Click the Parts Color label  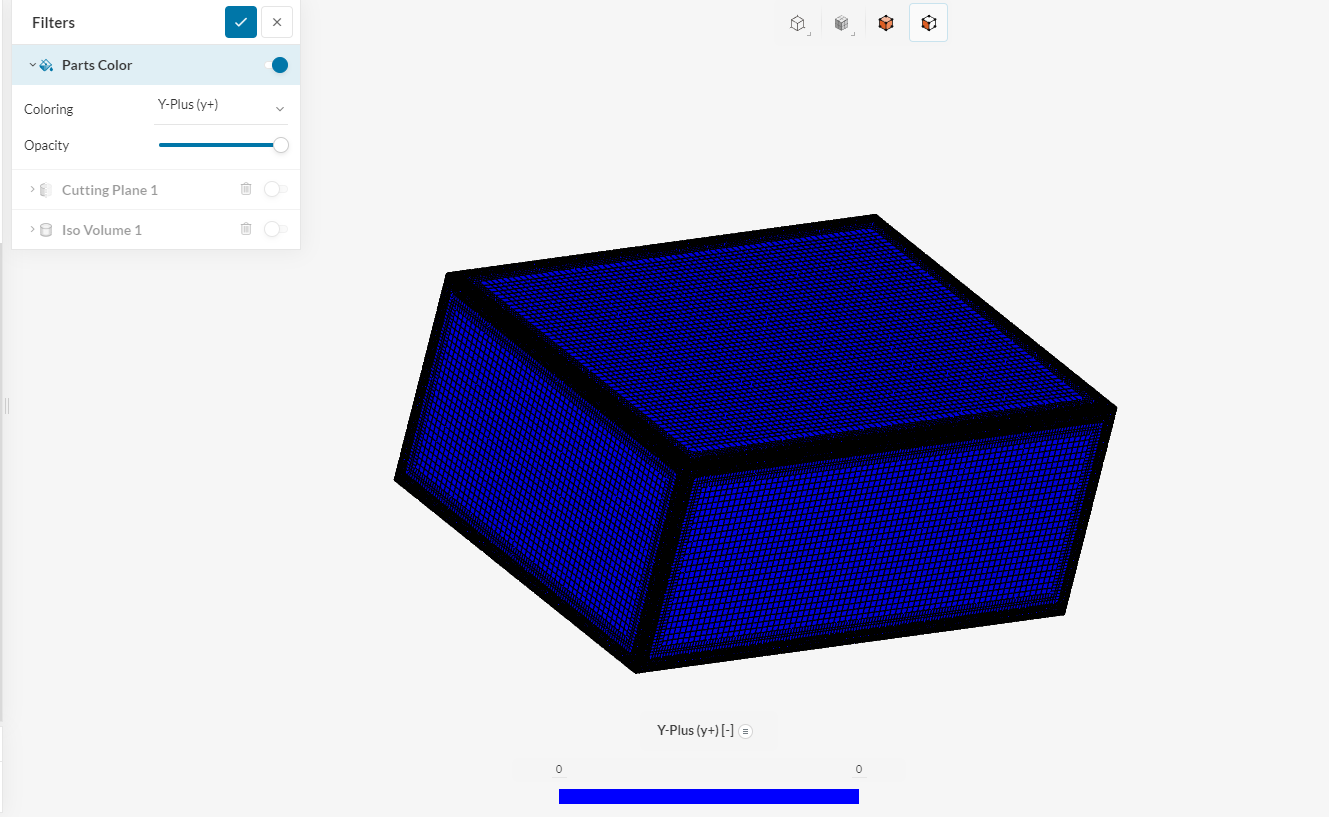tap(97, 65)
